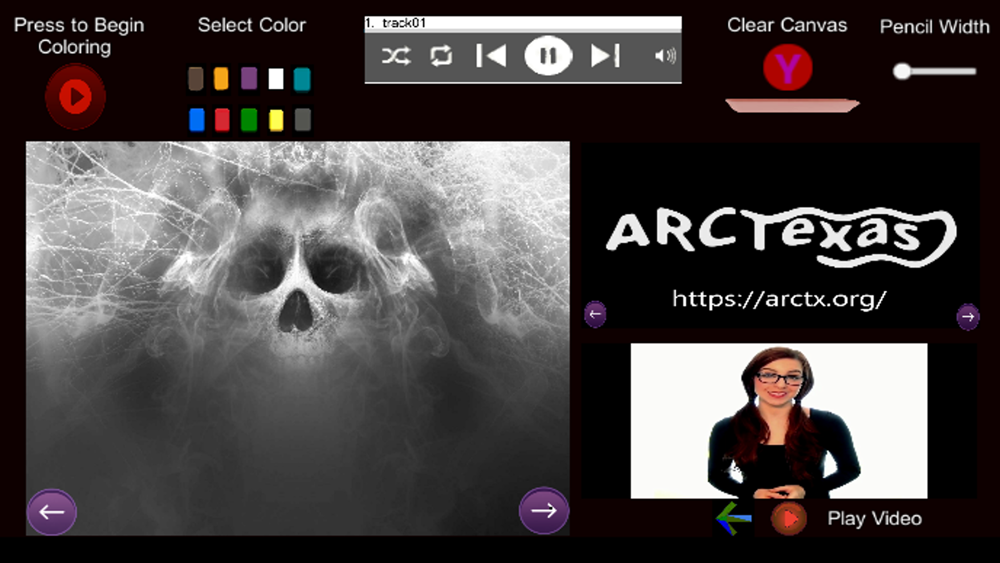Mute the music player volume
Viewport: 1000px width, 563px height.
665,56
